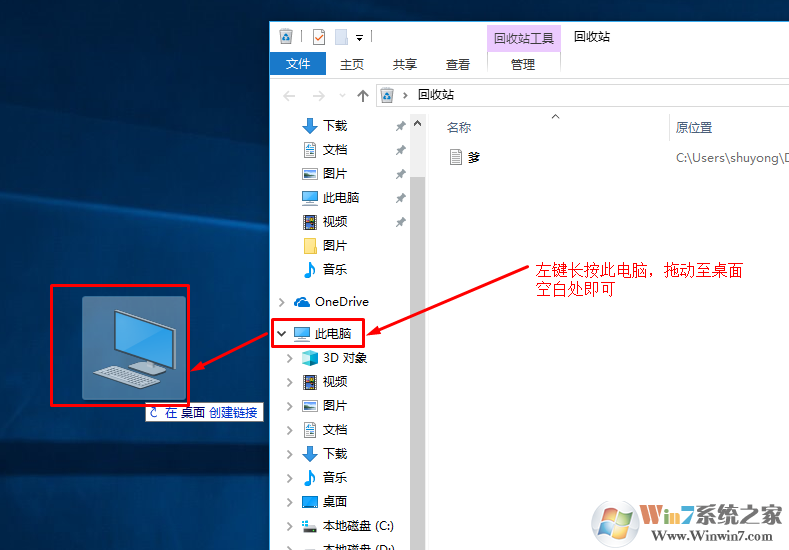This screenshot has width=789, height=550.
Task: Click the pin icon next to 文档
Action: pyautogui.click(x=401, y=150)
